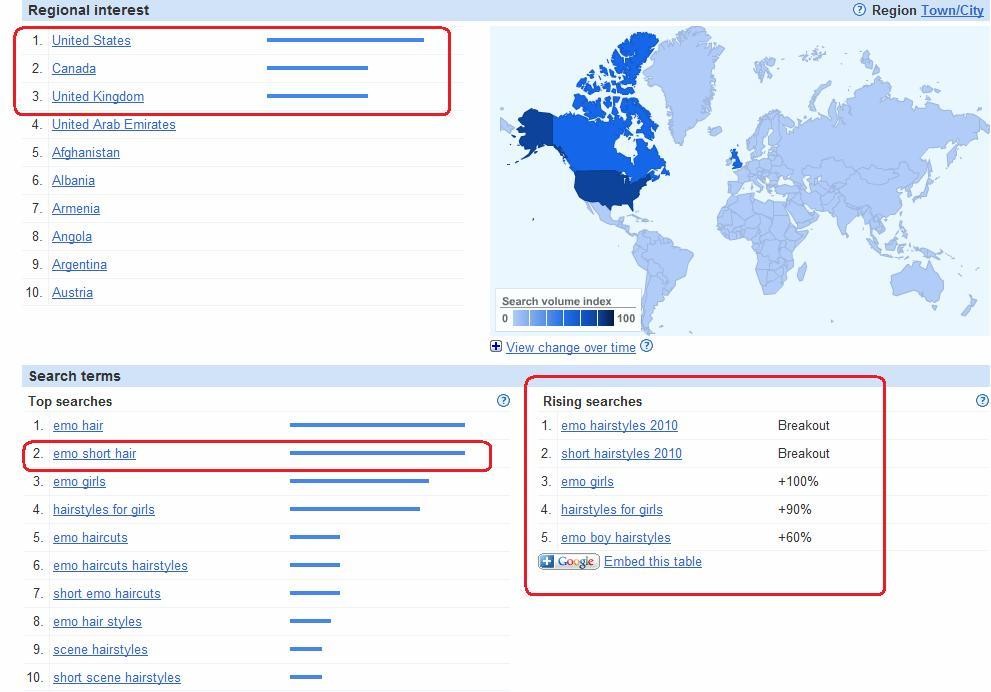
Task: Open the United Kingdom region link
Action: (98, 97)
